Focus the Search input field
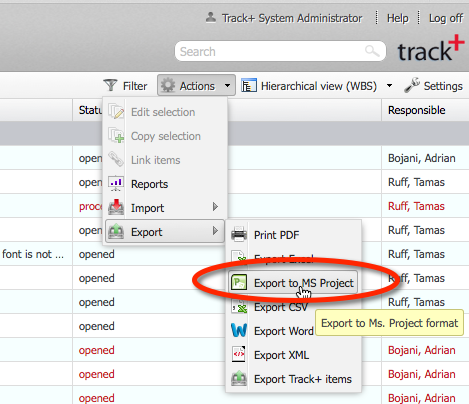The height and width of the screenshot is (404, 469). [x=280, y=51]
